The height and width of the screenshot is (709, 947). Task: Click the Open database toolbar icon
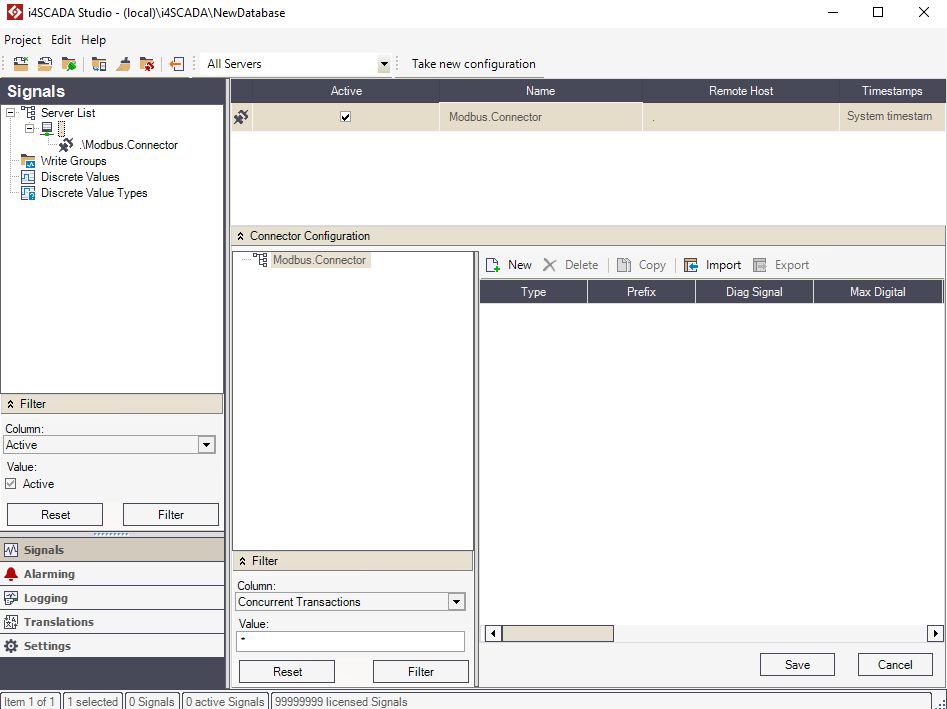tap(44, 63)
